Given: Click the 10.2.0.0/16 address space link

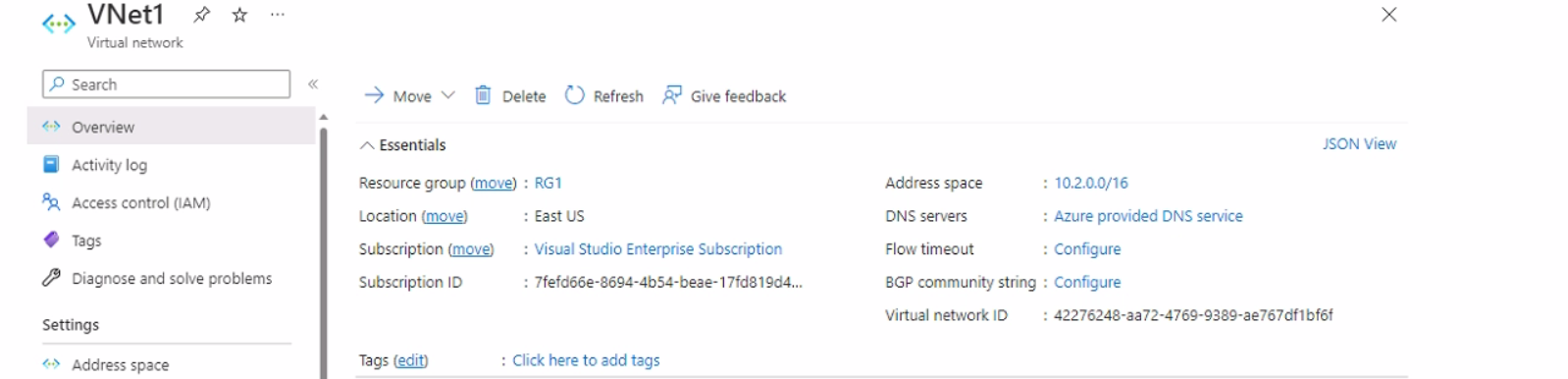Looking at the screenshot, I should pyautogui.click(x=1091, y=183).
